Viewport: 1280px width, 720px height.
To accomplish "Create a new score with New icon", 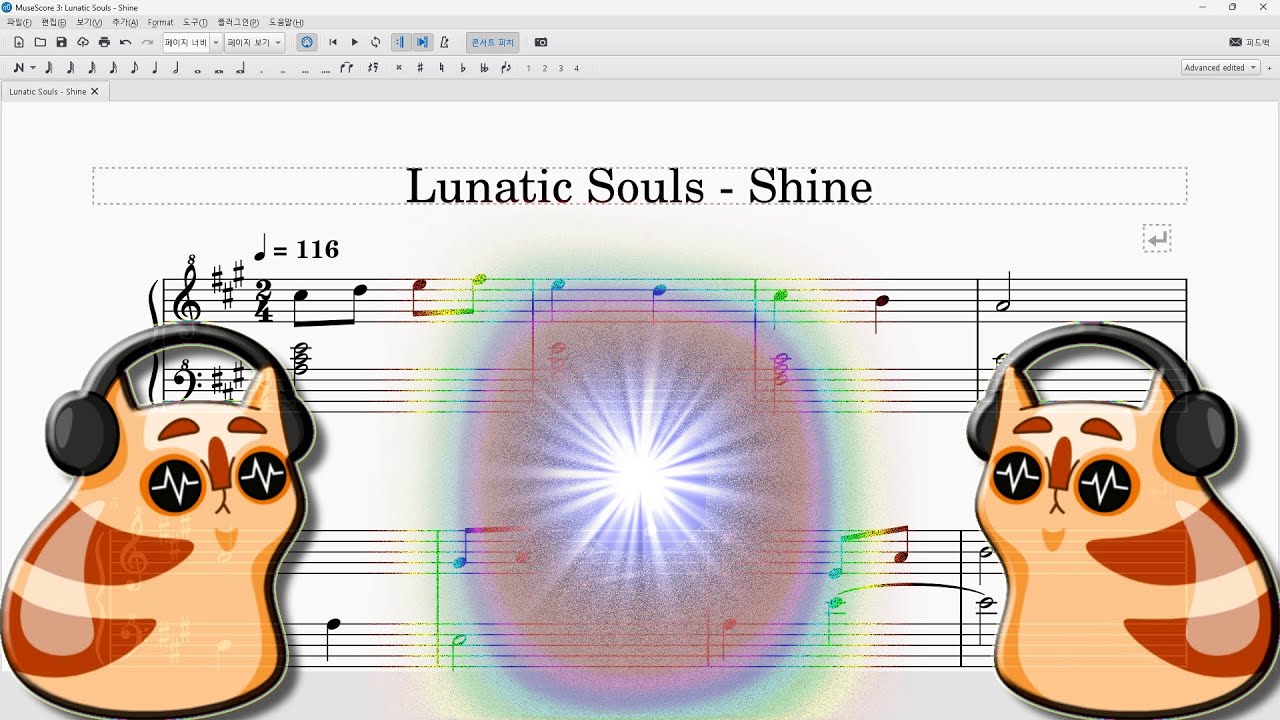I will tap(18, 42).
